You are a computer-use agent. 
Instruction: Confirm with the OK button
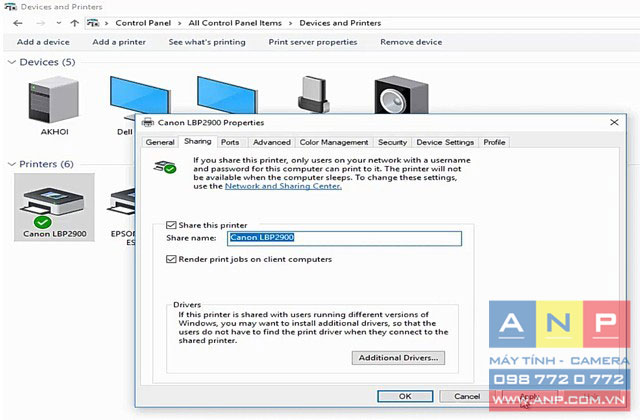click(x=405, y=396)
